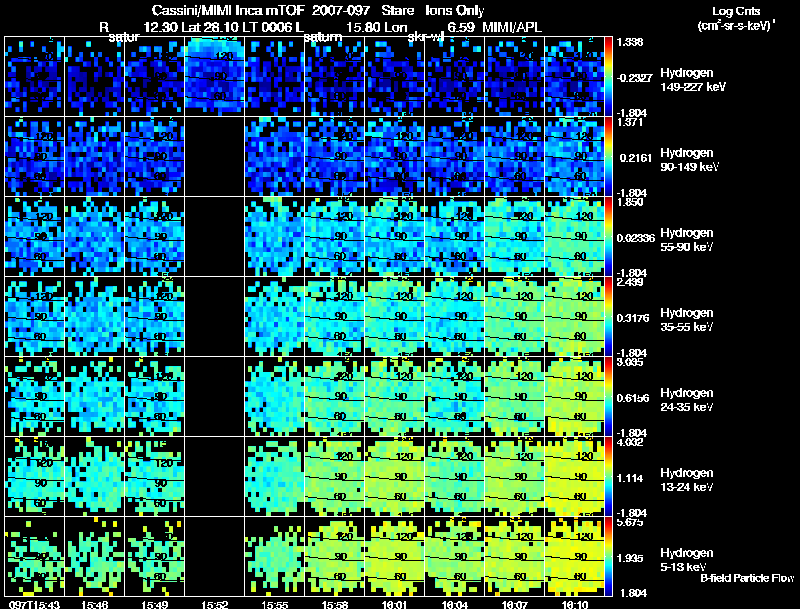This screenshot has width=800, height=609.
Task: Click the 'Hydrogen 55-90 keV' row label
Action: (x=687, y=240)
